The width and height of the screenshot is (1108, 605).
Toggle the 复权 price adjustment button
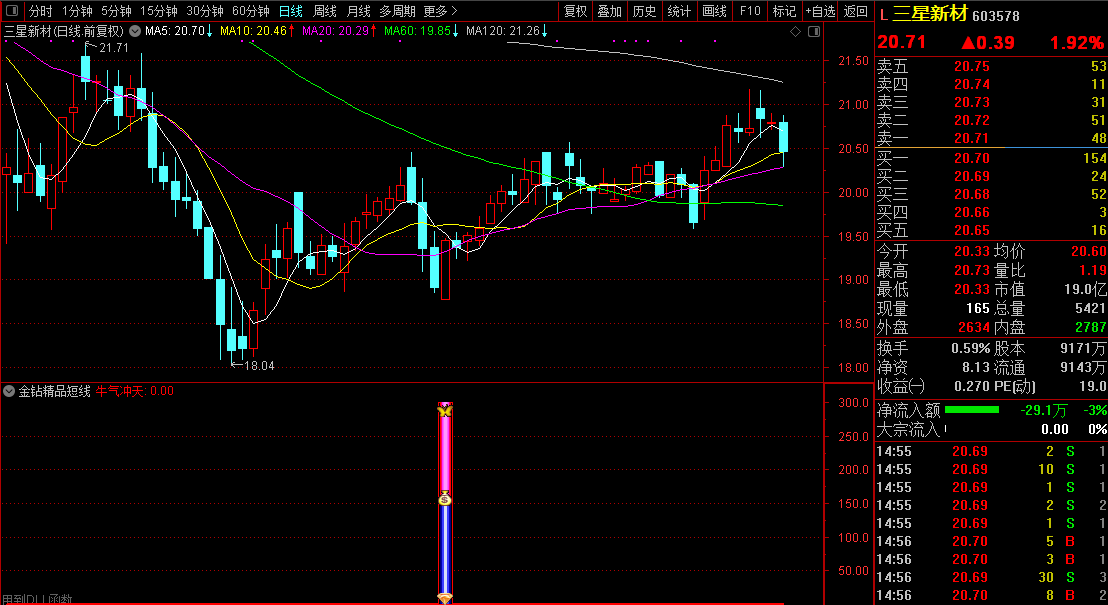coord(575,12)
